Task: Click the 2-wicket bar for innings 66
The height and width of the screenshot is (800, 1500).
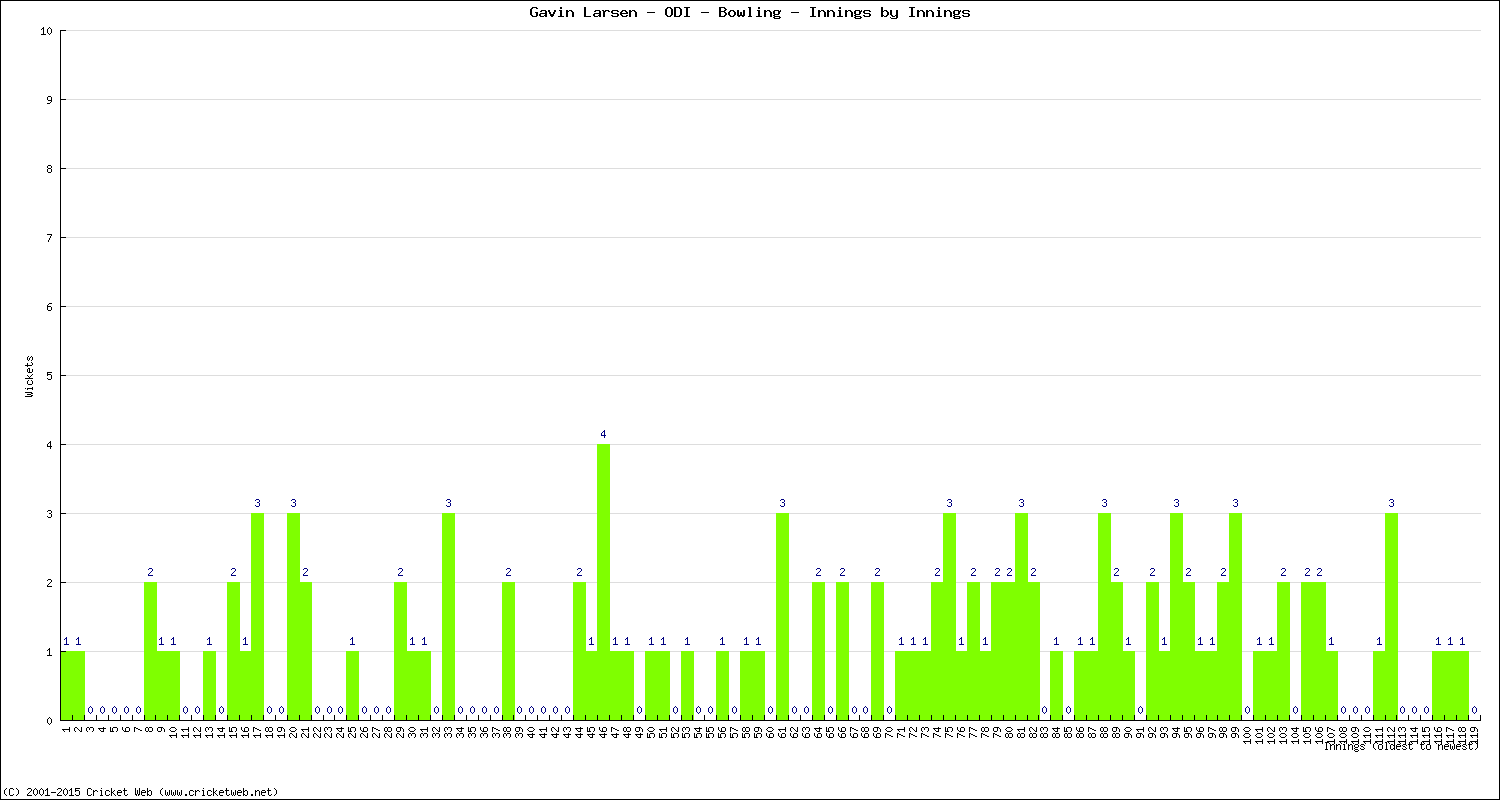Action: coord(842,651)
